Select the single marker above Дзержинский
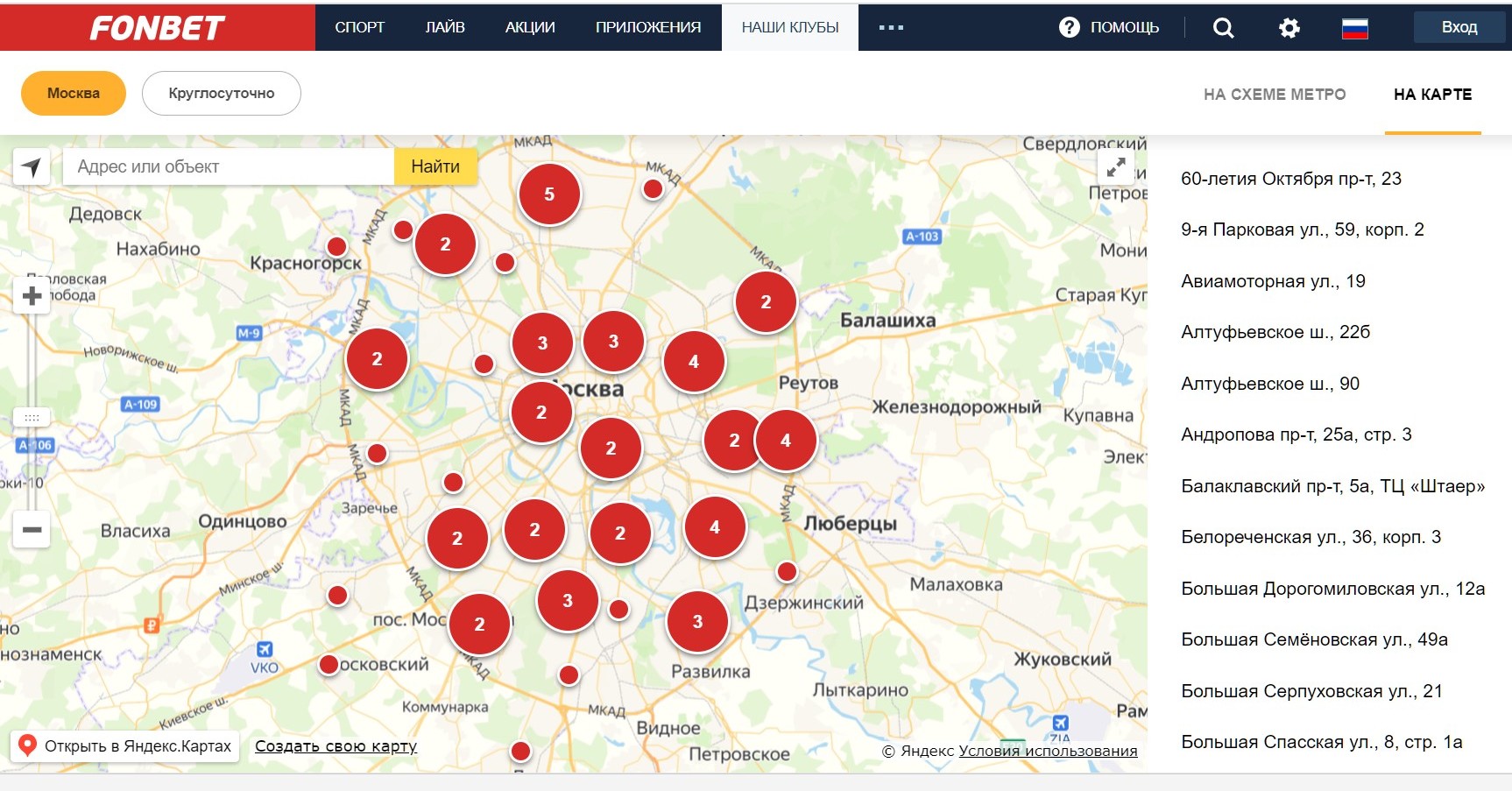 pos(787,572)
